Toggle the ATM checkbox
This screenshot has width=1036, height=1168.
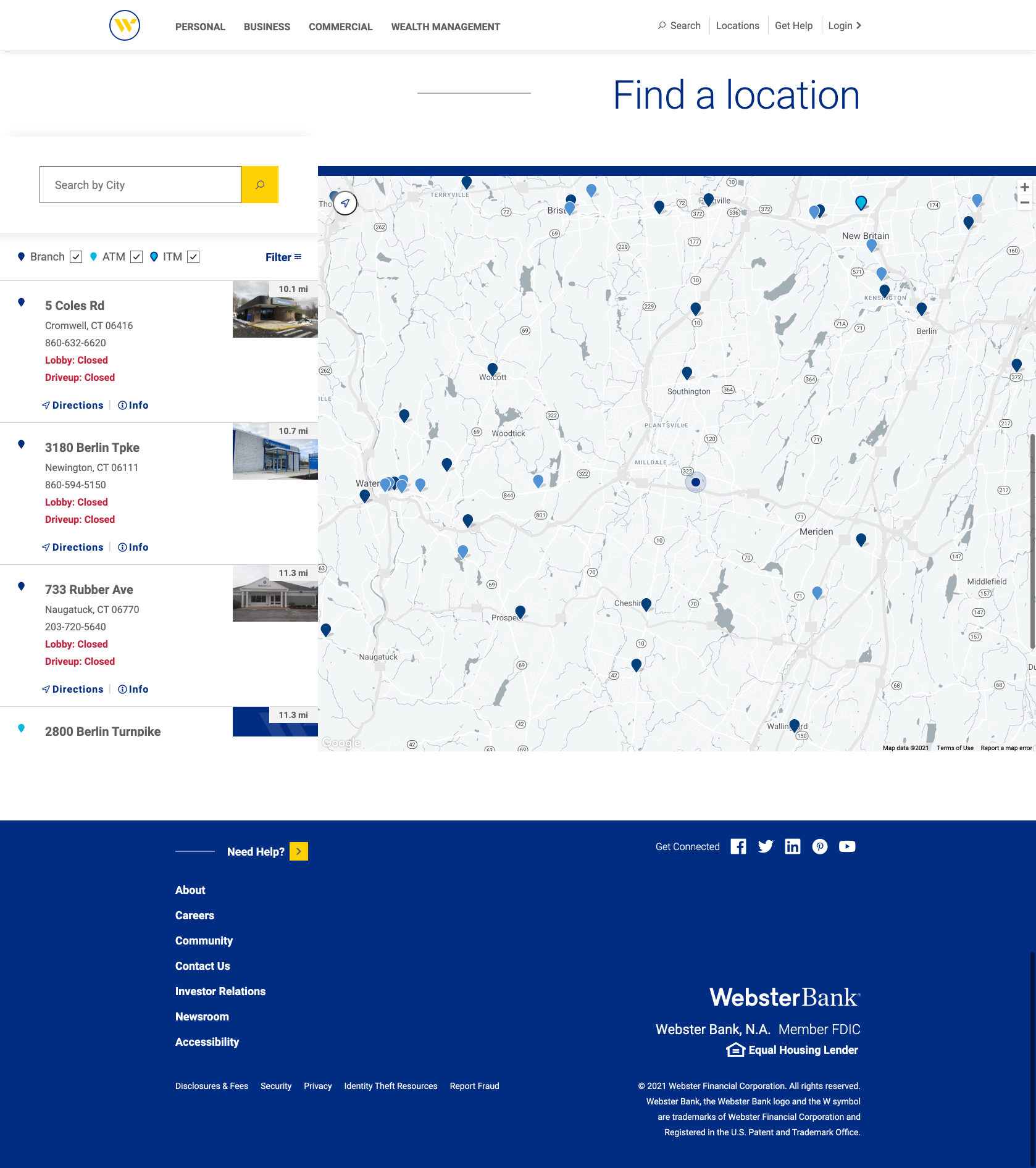(136, 257)
